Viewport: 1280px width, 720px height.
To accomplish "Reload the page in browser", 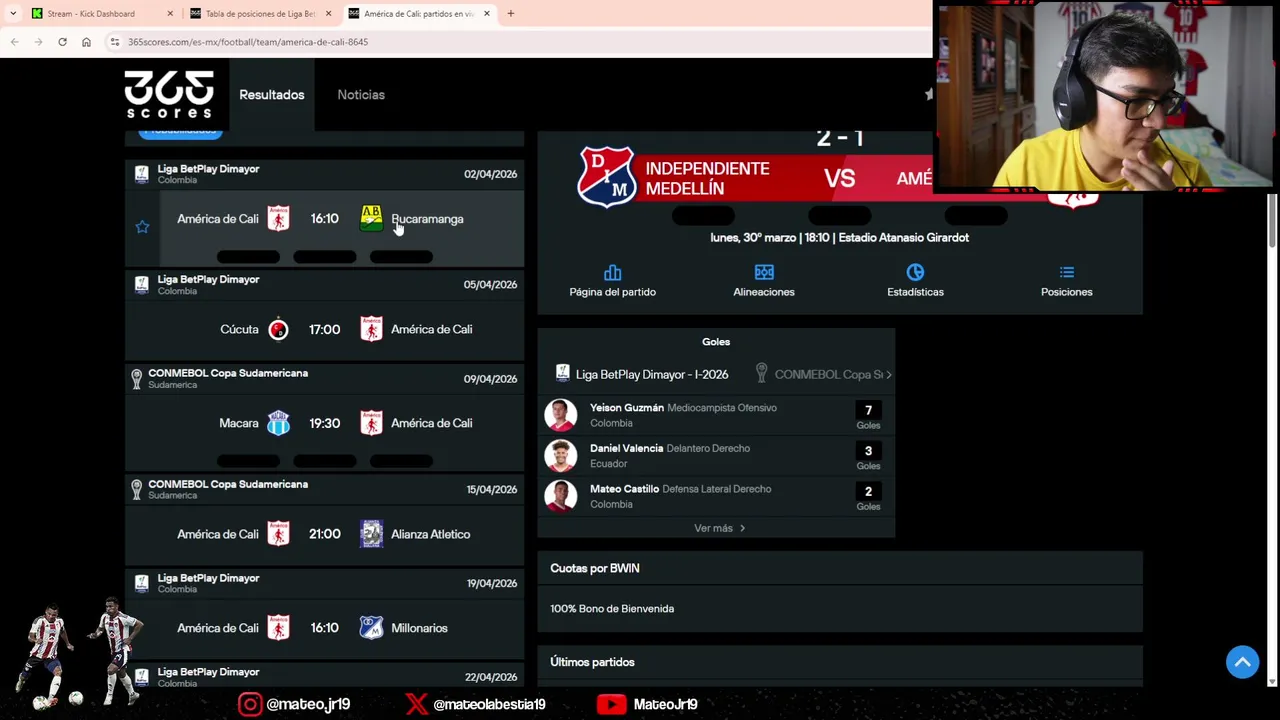I will click(x=62, y=42).
